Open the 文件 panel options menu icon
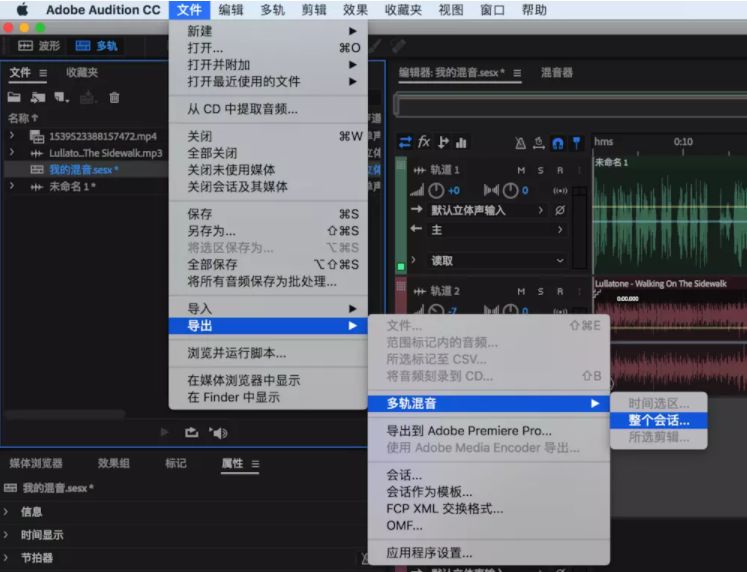747x572 pixels. point(43,73)
